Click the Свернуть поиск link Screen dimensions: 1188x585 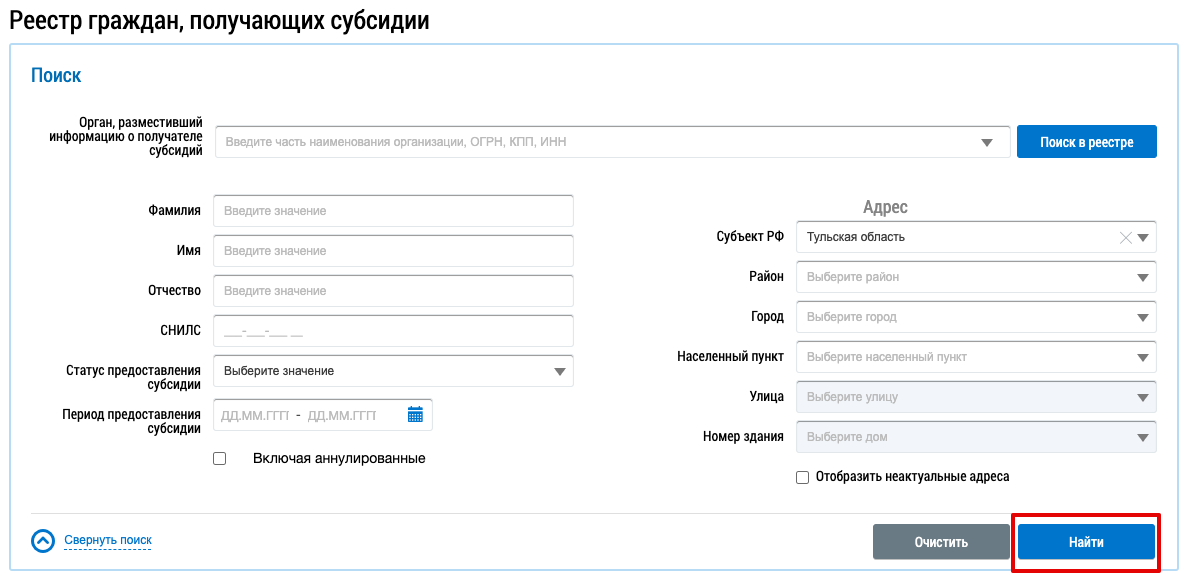click(x=108, y=540)
